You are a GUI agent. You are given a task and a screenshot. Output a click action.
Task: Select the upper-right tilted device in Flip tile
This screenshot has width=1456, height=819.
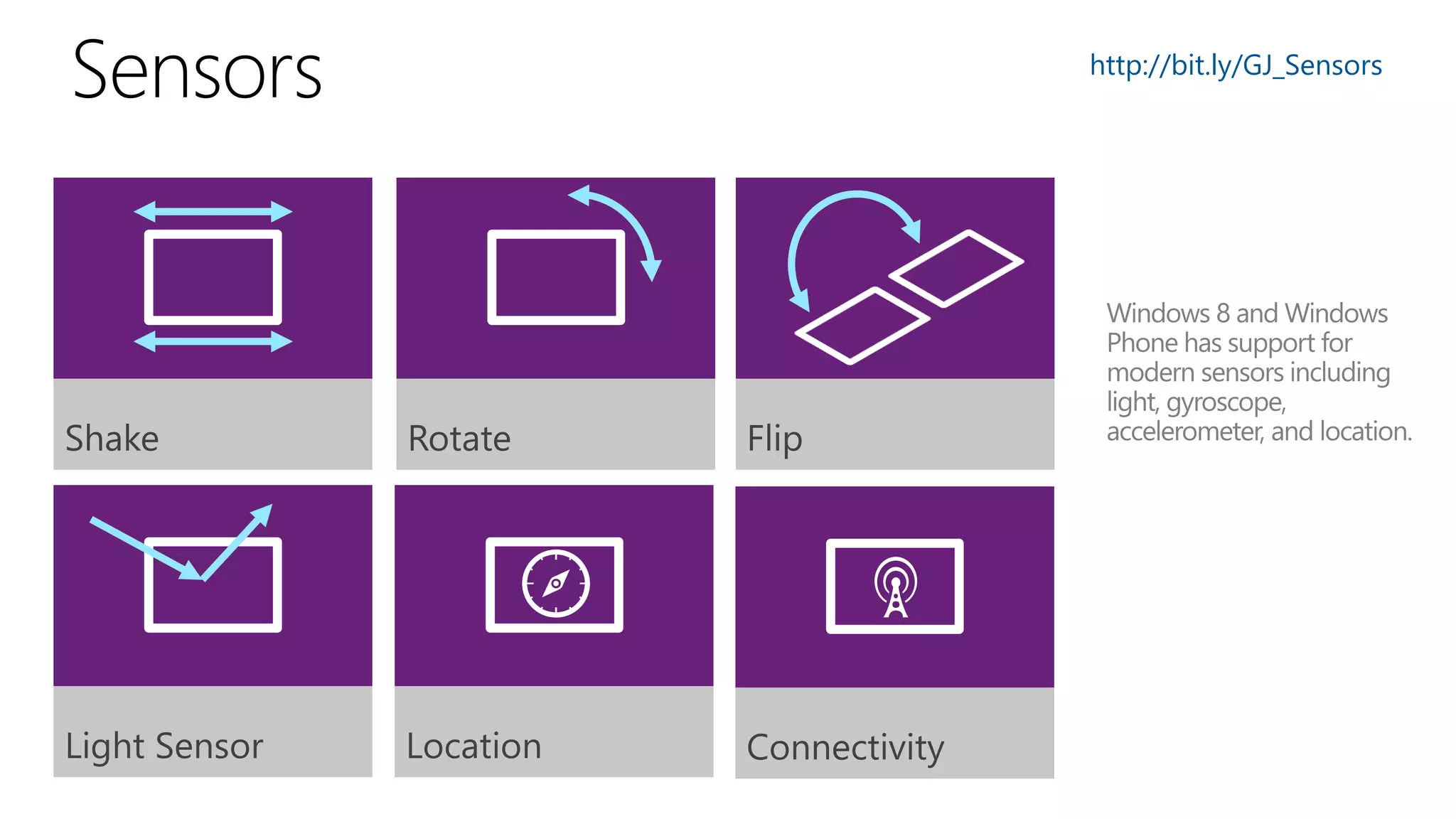[x=956, y=267]
